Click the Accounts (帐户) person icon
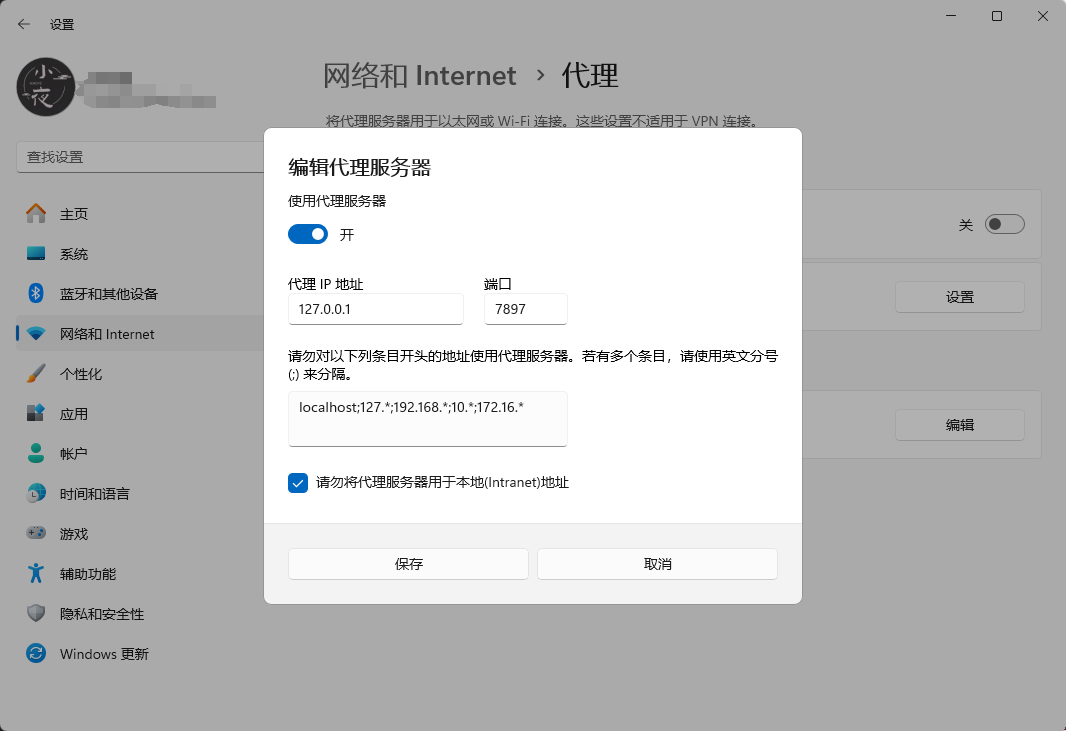This screenshot has width=1066, height=731. click(36, 454)
